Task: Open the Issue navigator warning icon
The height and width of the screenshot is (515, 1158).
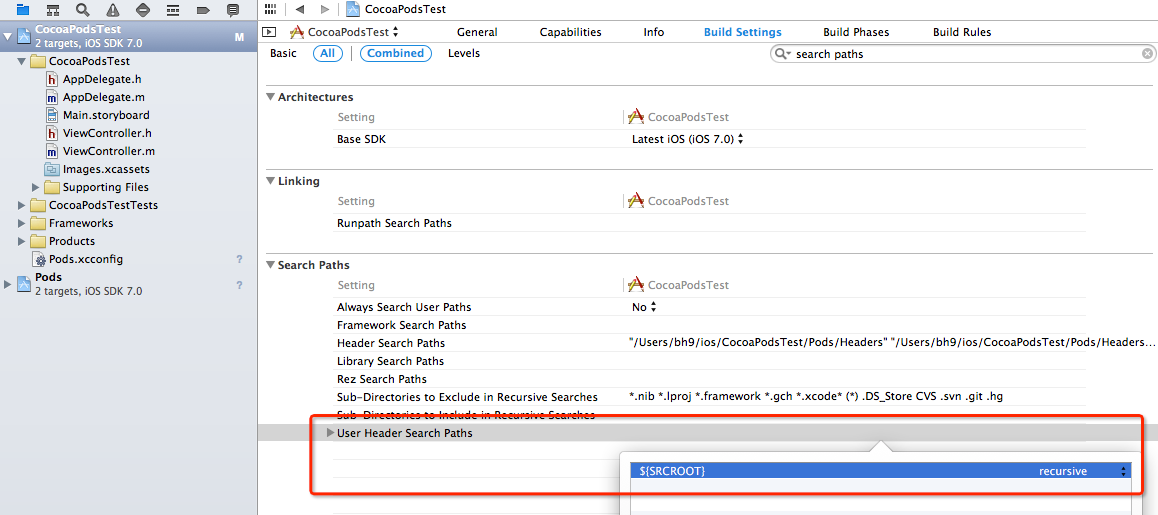Action: coord(113,10)
